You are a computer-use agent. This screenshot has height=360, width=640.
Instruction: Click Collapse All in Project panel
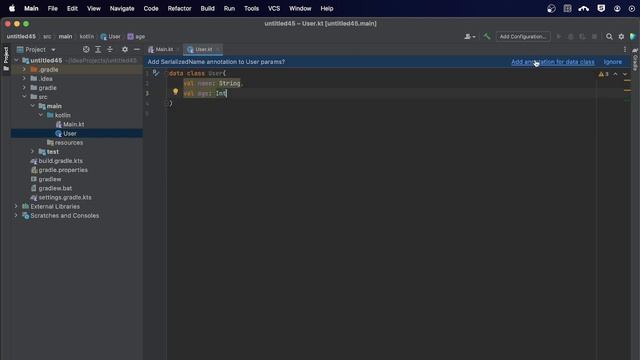pos(110,49)
